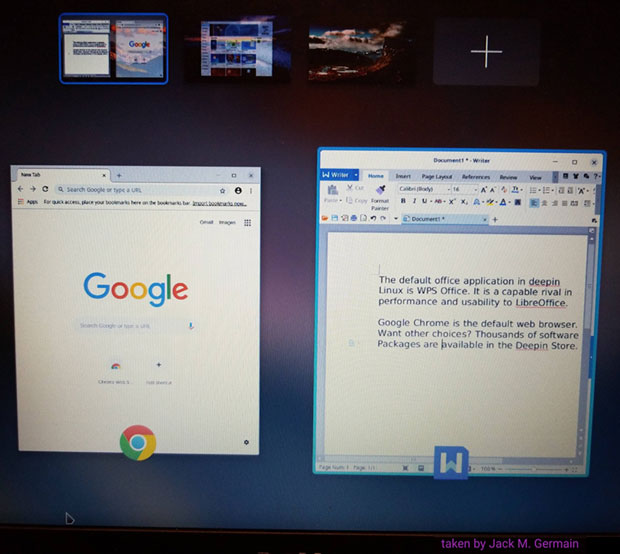620x554 pixels.
Task: Toggle Align Right in Writer ribbon
Action: pos(555,203)
